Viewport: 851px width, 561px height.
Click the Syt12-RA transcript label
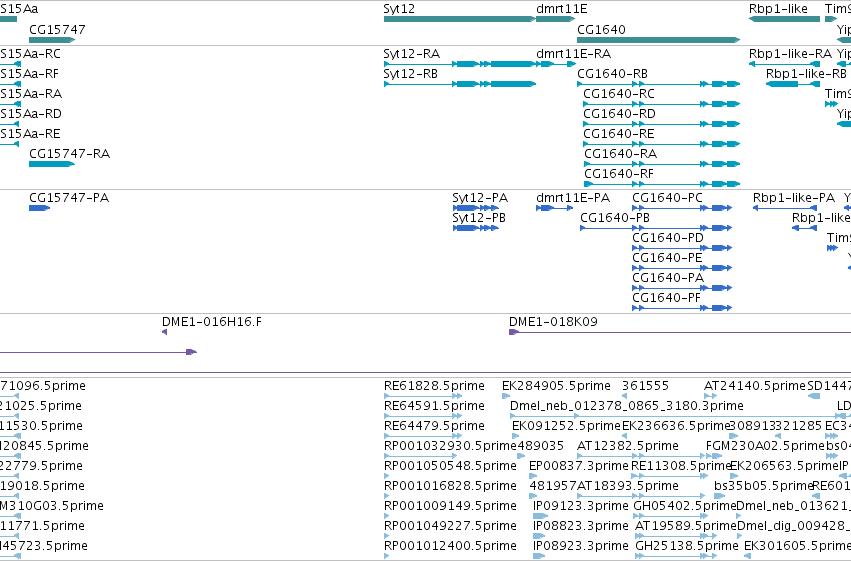click(x=411, y=54)
